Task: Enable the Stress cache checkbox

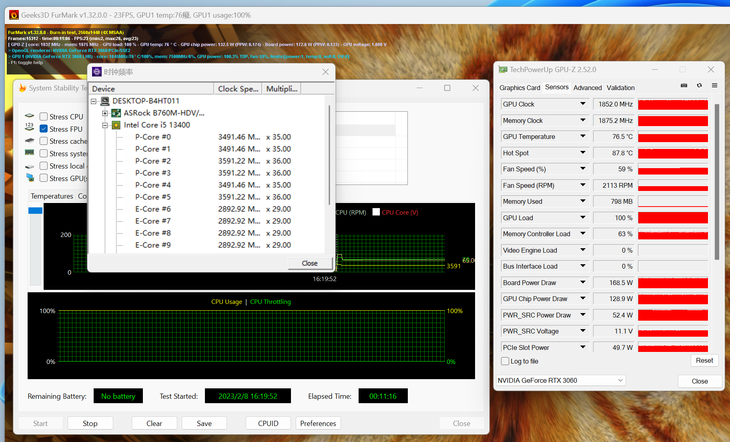Action: pos(44,141)
